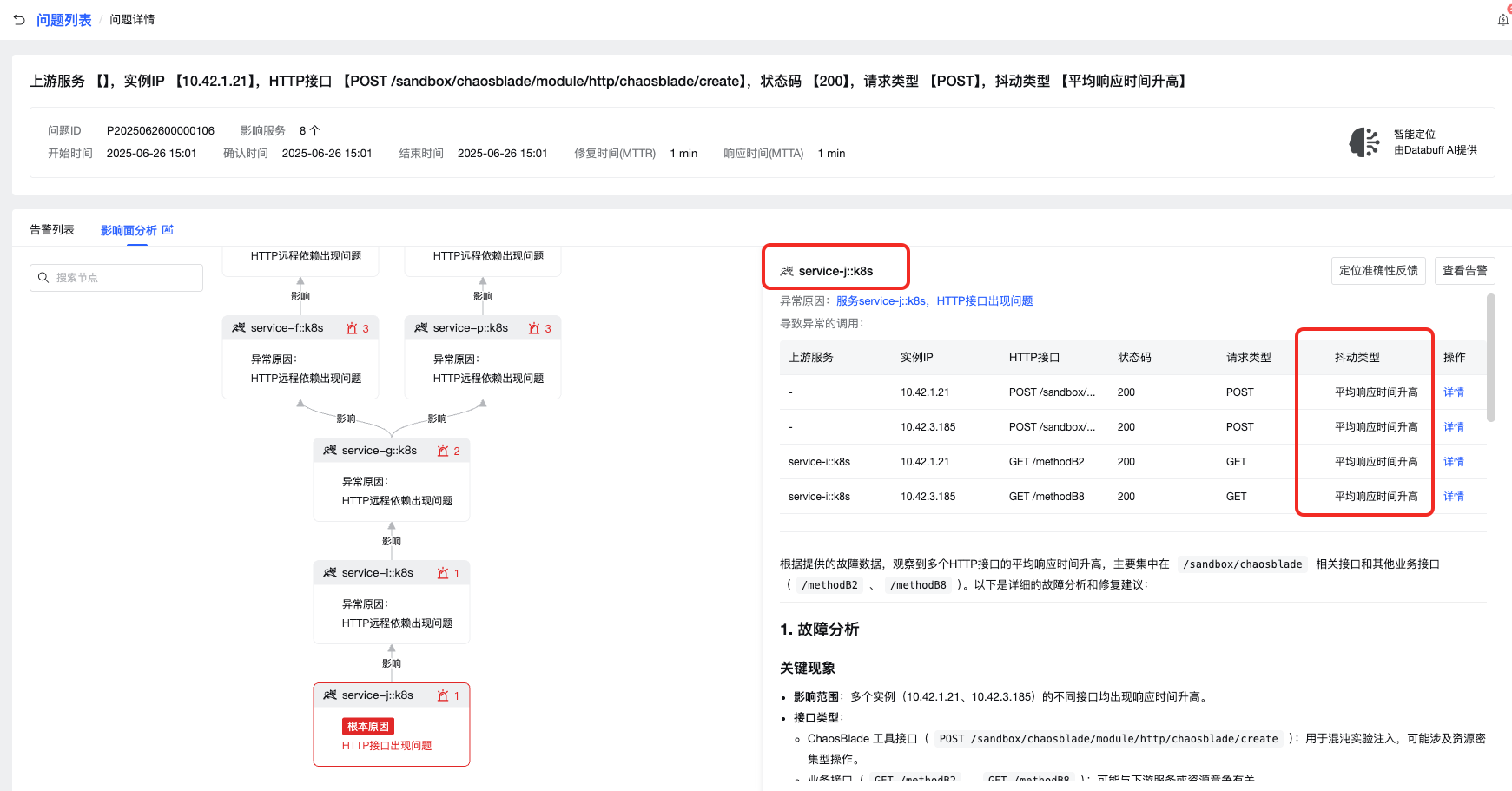
Task: Click the alarm icon on service-i::k8s node
Action: coord(443,573)
